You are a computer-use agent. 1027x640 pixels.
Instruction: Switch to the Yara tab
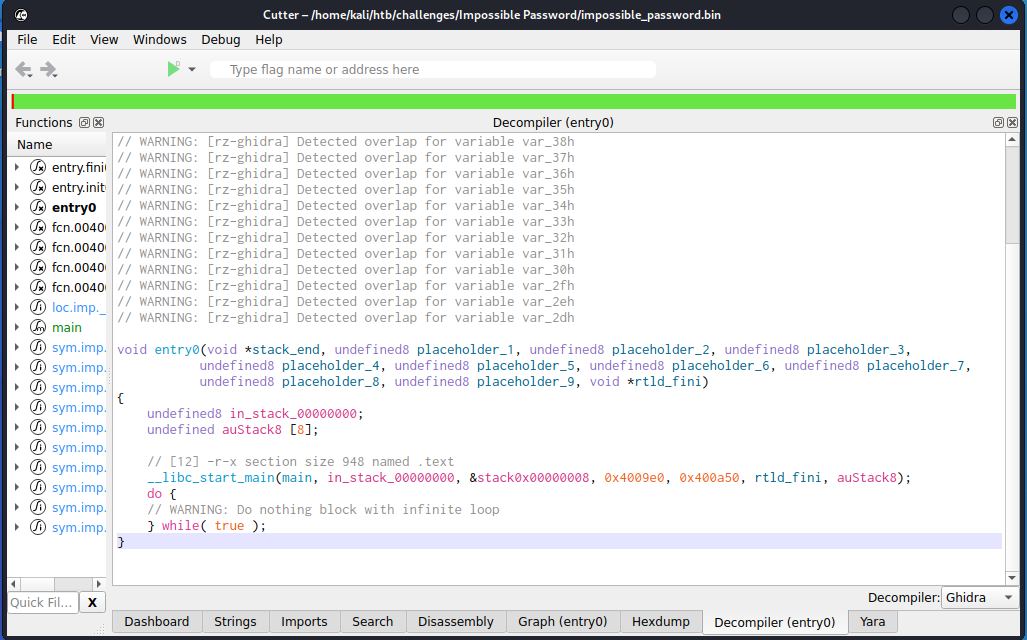872,622
